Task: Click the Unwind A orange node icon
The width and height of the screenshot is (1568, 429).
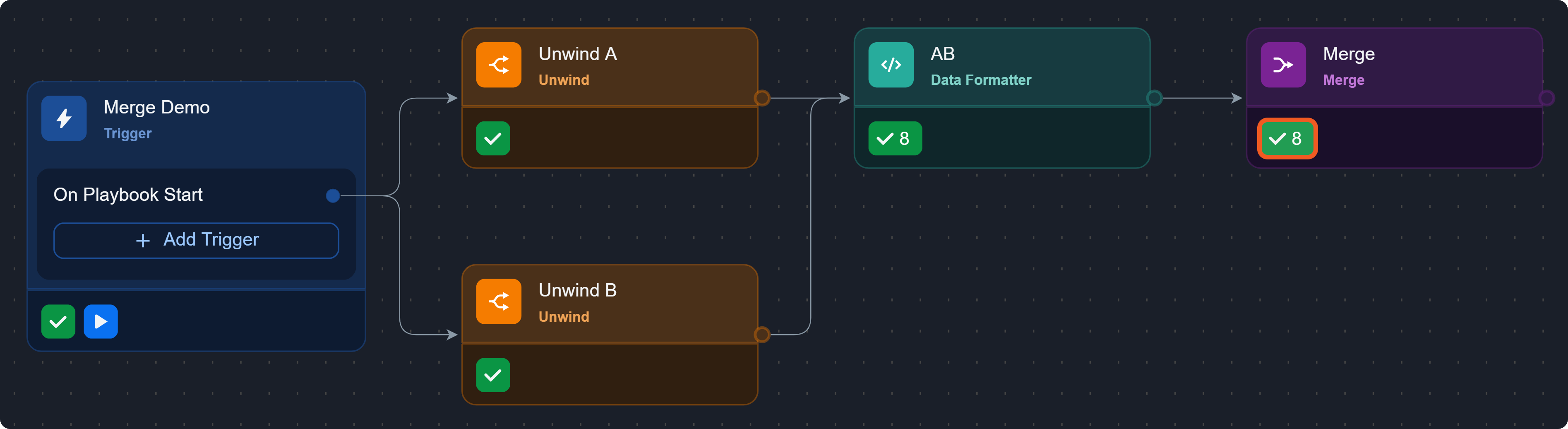Action: [499, 65]
